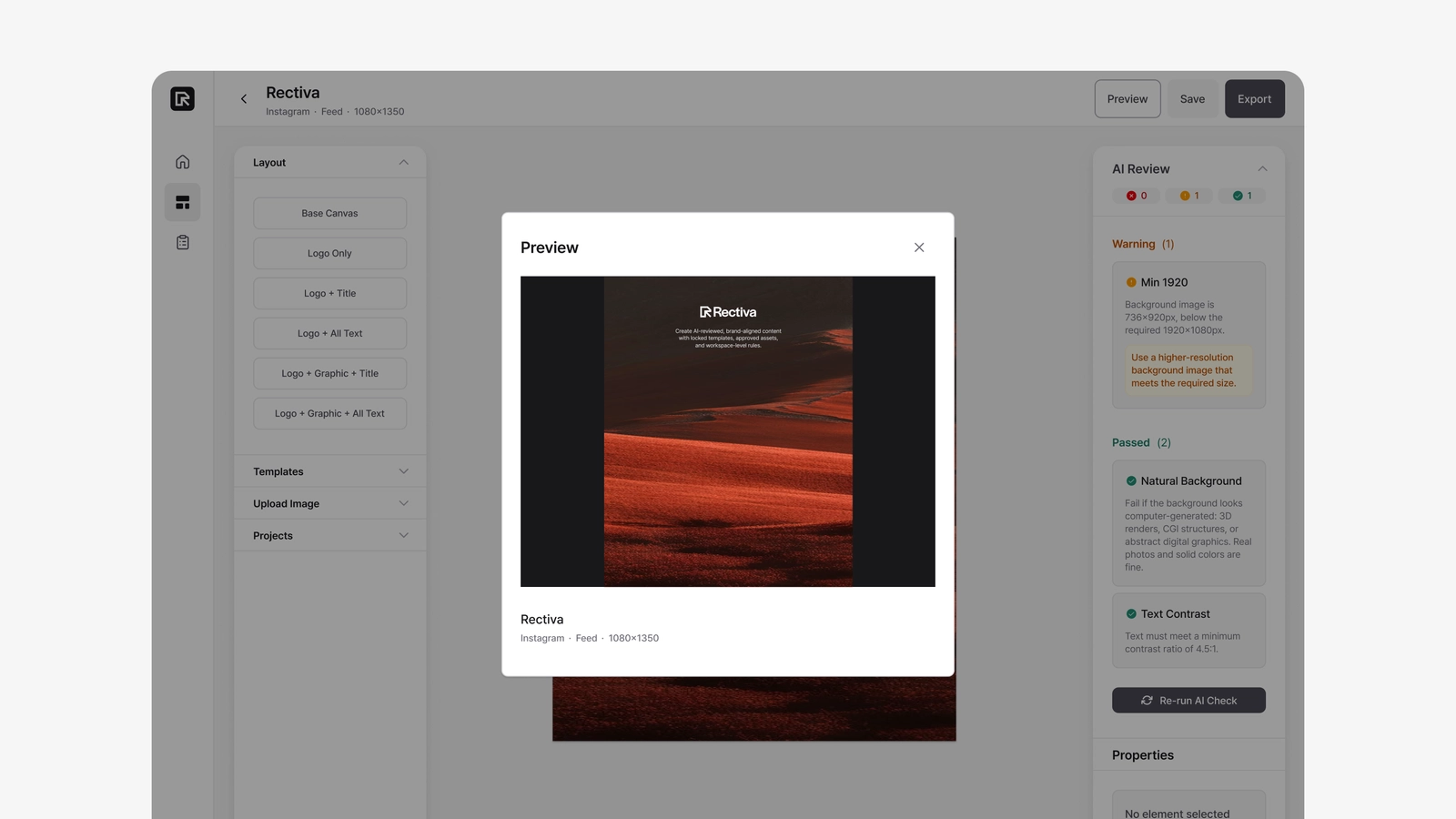Go back using the header arrow
The image size is (1456, 819).
(243, 99)
